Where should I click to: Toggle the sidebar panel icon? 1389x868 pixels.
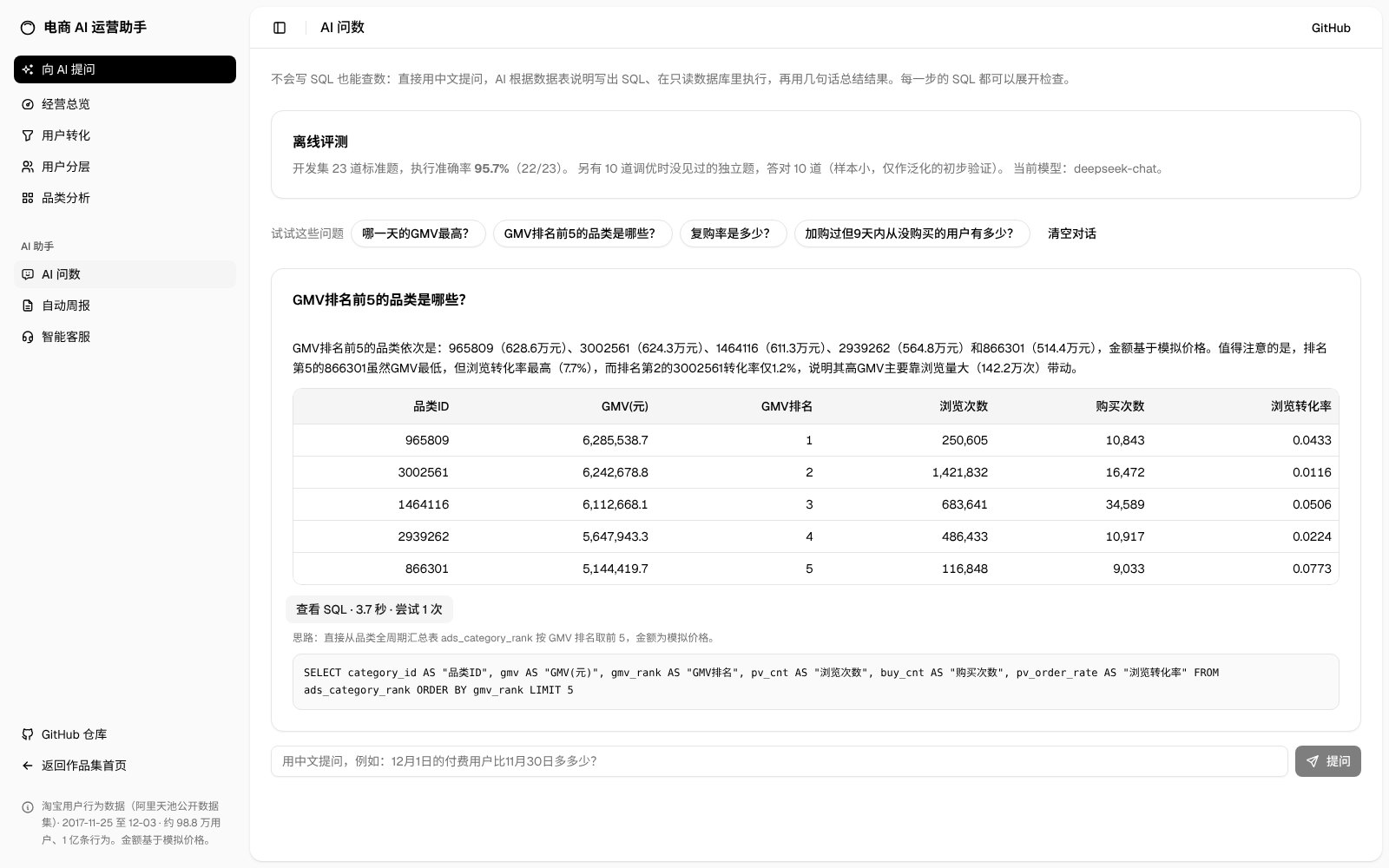click(280, 28)
